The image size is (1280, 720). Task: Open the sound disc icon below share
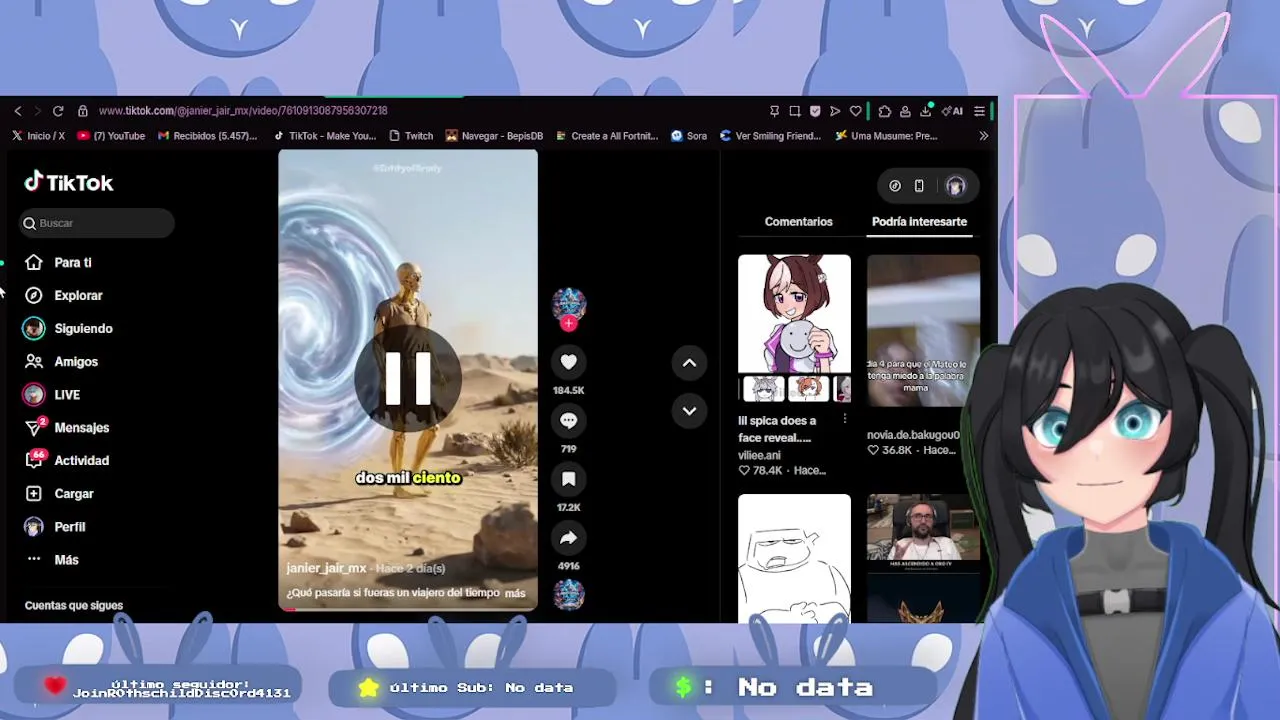point(568,594)
